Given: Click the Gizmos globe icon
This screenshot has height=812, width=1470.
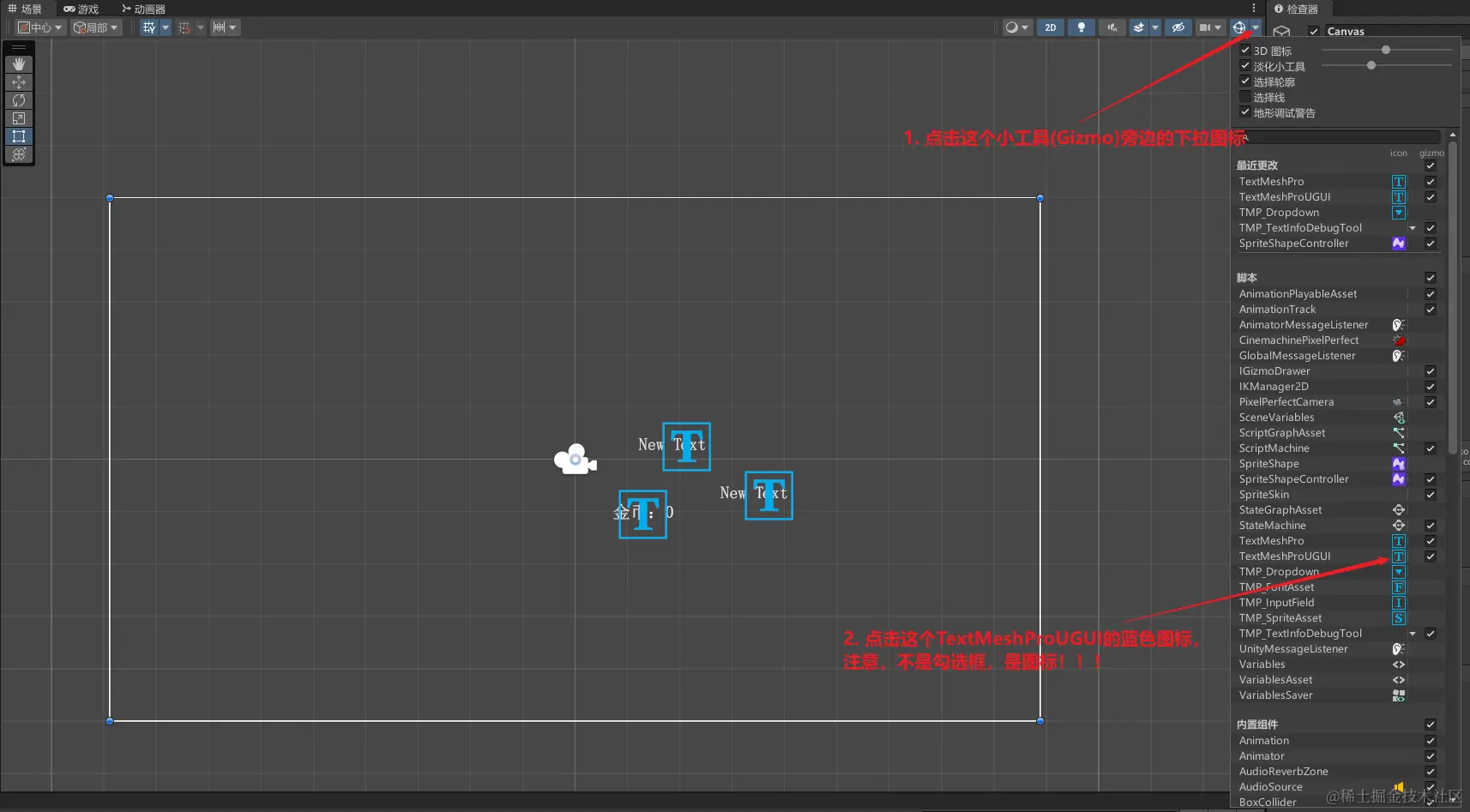Looking at the screenshot, I should [x=1239, y=27].
